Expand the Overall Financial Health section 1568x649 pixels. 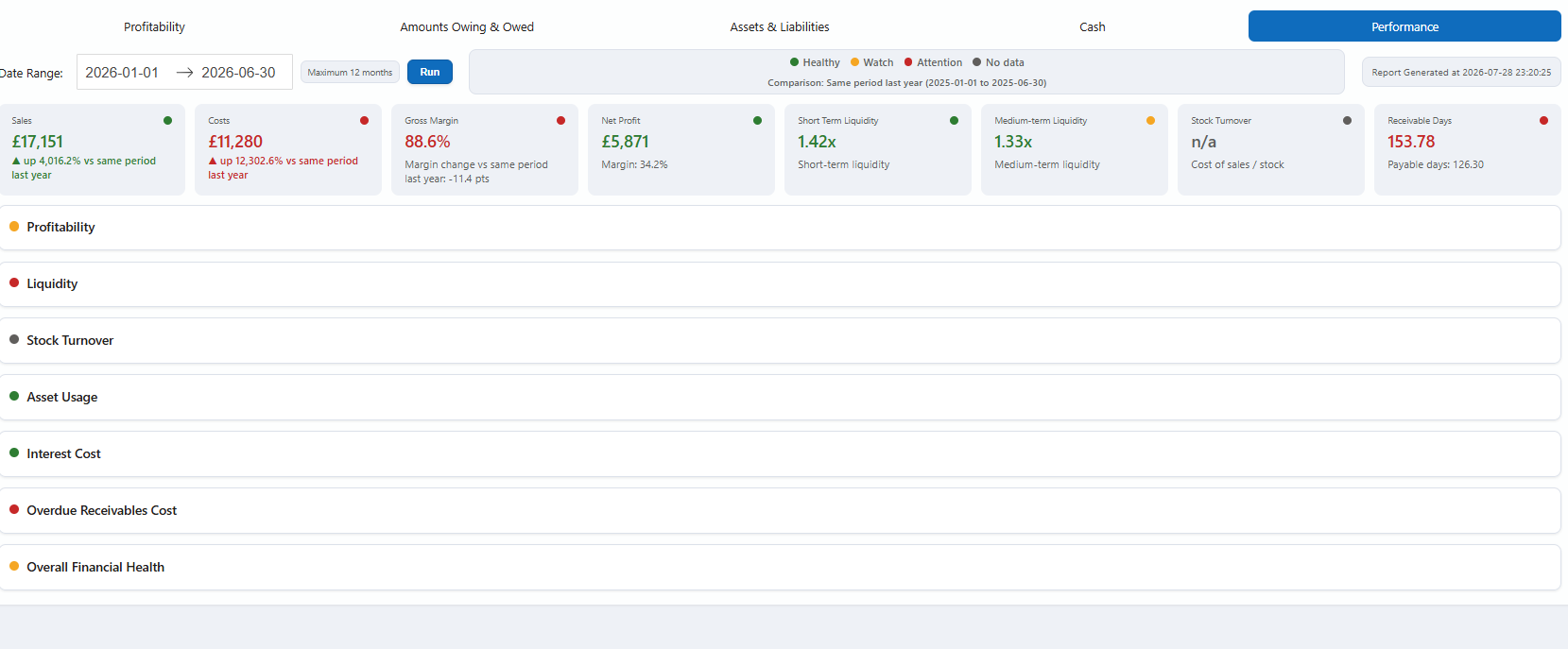pyautogui.click(x=780, y=568)
